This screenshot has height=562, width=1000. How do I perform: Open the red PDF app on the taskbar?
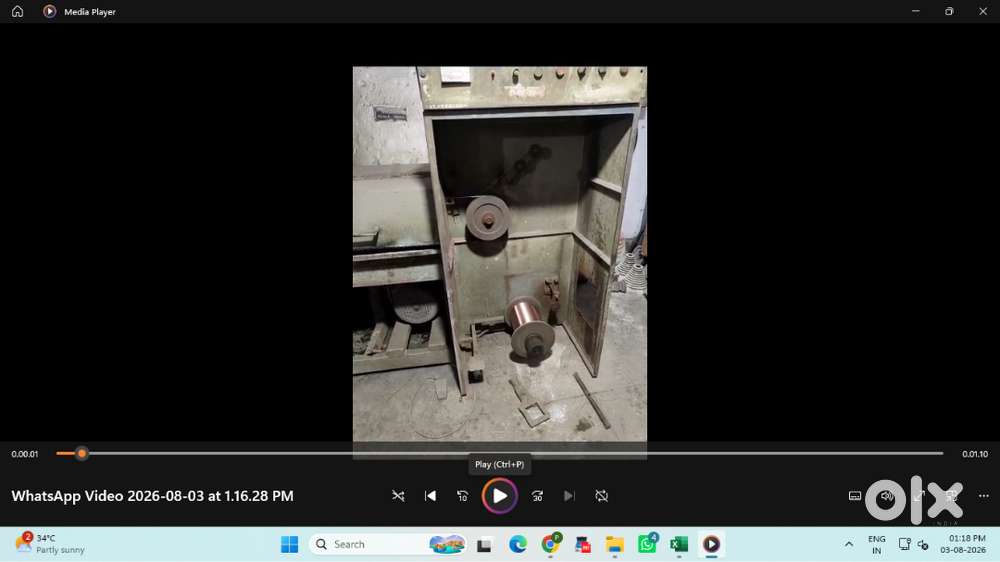pos(582,544)
